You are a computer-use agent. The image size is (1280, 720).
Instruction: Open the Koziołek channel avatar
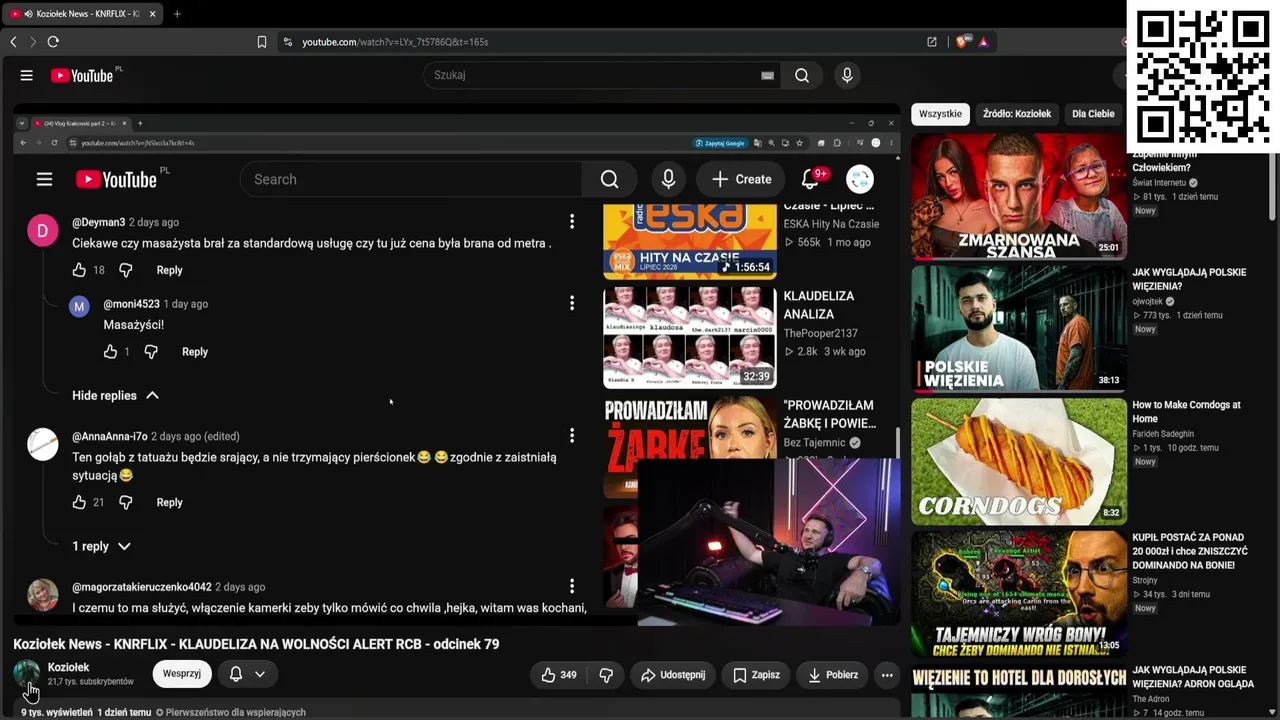(27, 674)
